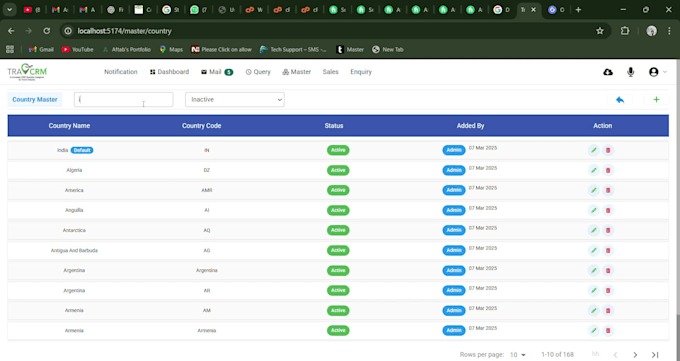Open the Inactive status filter dropdown
This screenshot has height=361, width=680.
point(235,99)
